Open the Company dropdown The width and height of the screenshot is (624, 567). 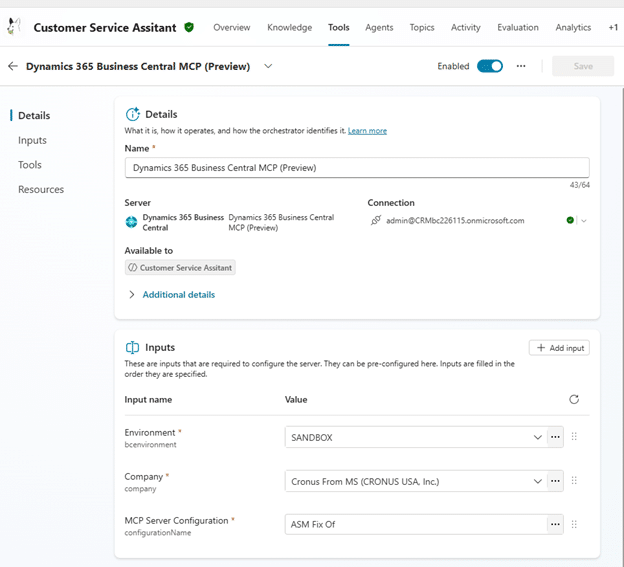click(x=538, y=481)
